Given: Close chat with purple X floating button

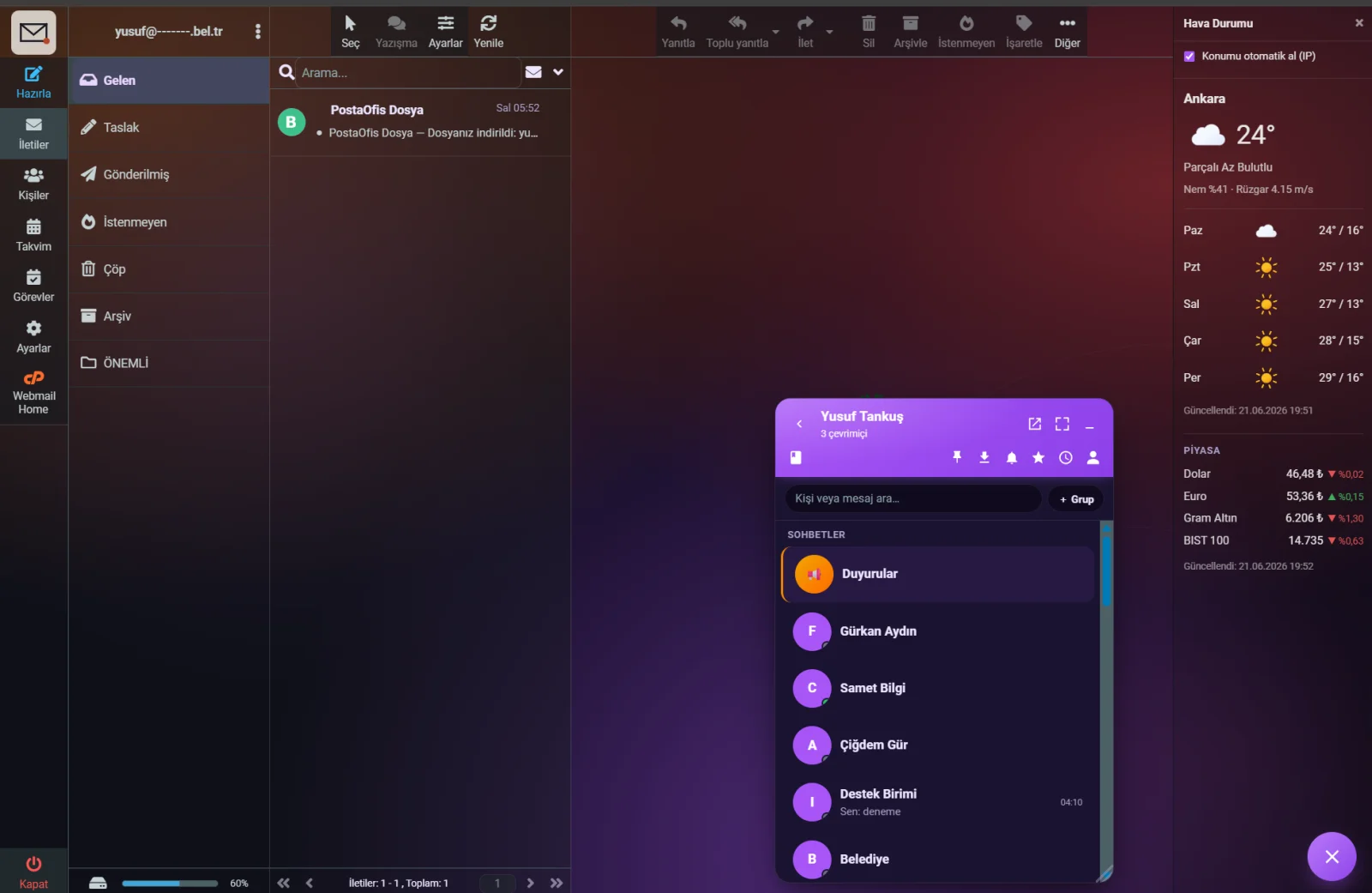Looking at the screenshot, I should coord(1332,857).
